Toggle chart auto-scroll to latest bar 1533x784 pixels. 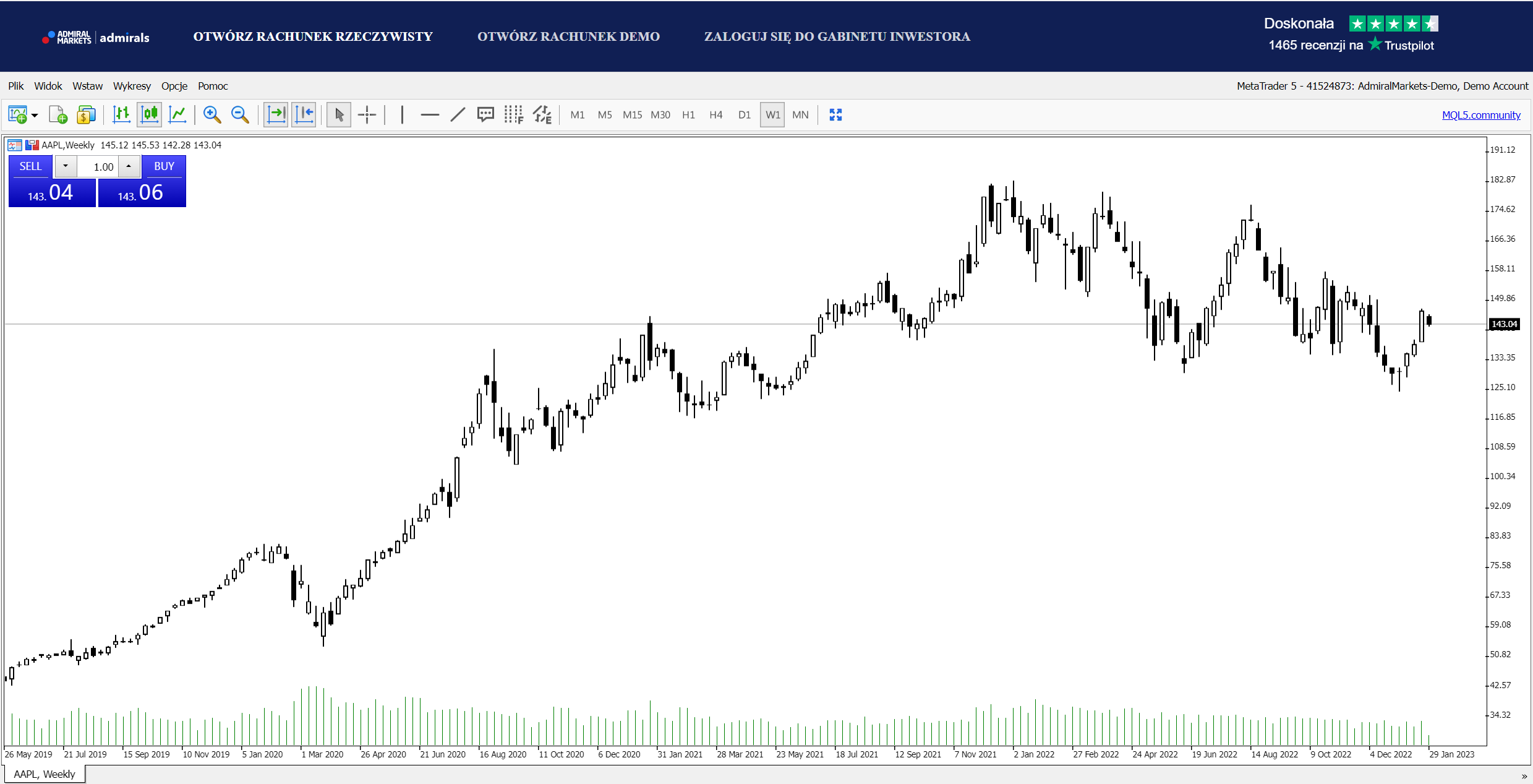coord(276,115)
